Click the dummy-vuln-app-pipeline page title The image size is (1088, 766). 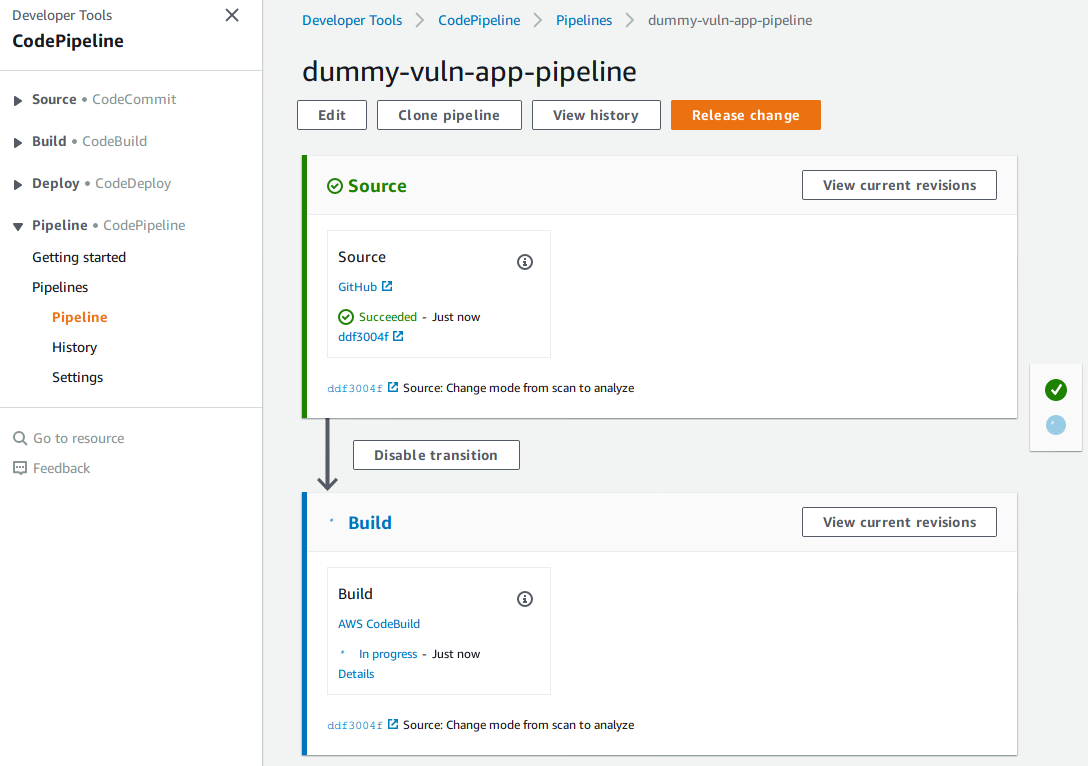(x=469, y=71)
